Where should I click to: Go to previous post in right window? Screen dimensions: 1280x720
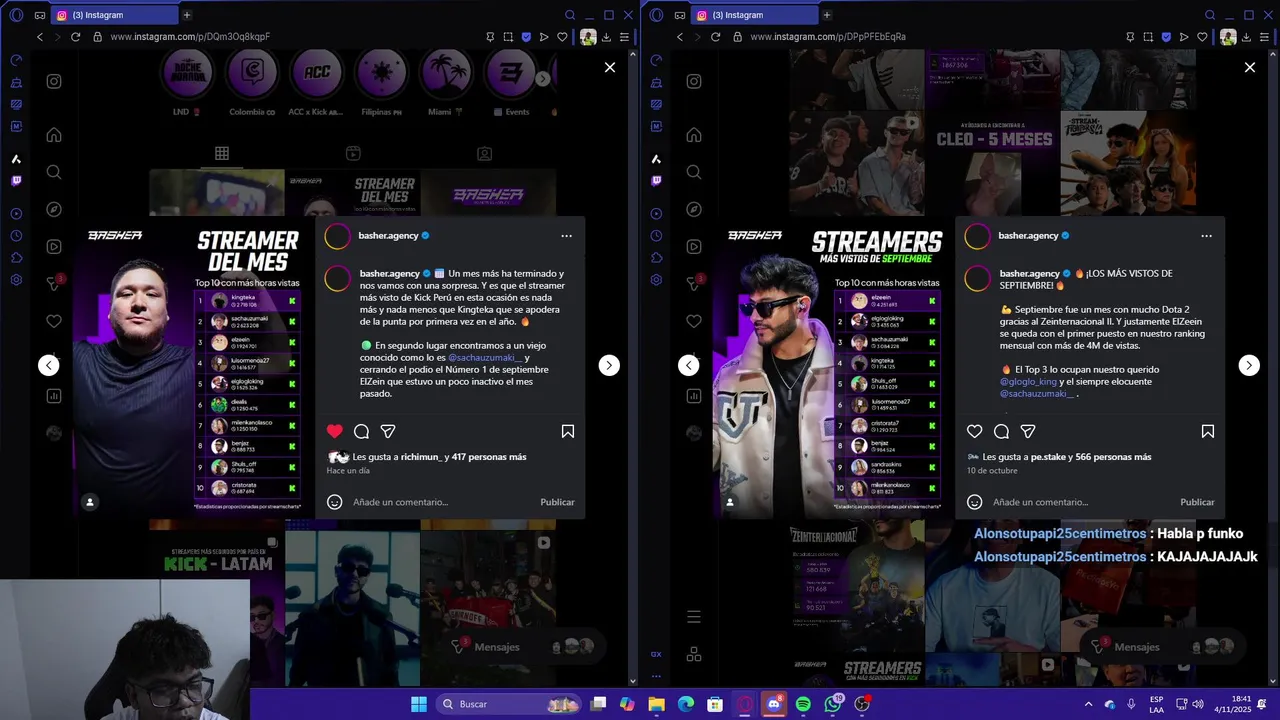tap(689, 365)
